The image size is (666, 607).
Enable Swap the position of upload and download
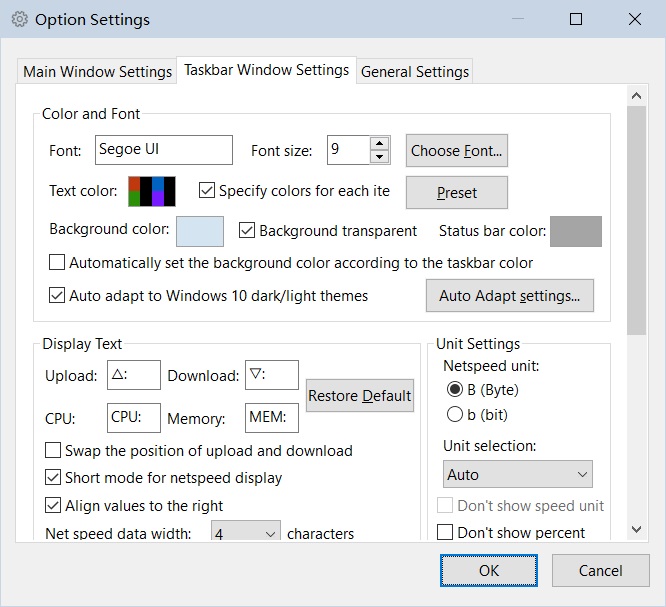54,451
